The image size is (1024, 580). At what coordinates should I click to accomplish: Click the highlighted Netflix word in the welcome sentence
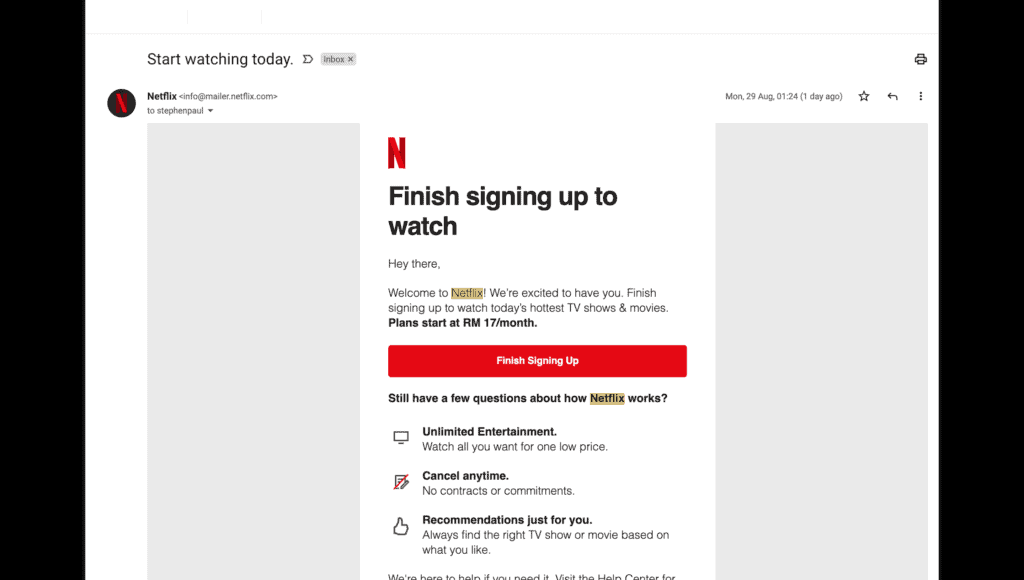467,293
